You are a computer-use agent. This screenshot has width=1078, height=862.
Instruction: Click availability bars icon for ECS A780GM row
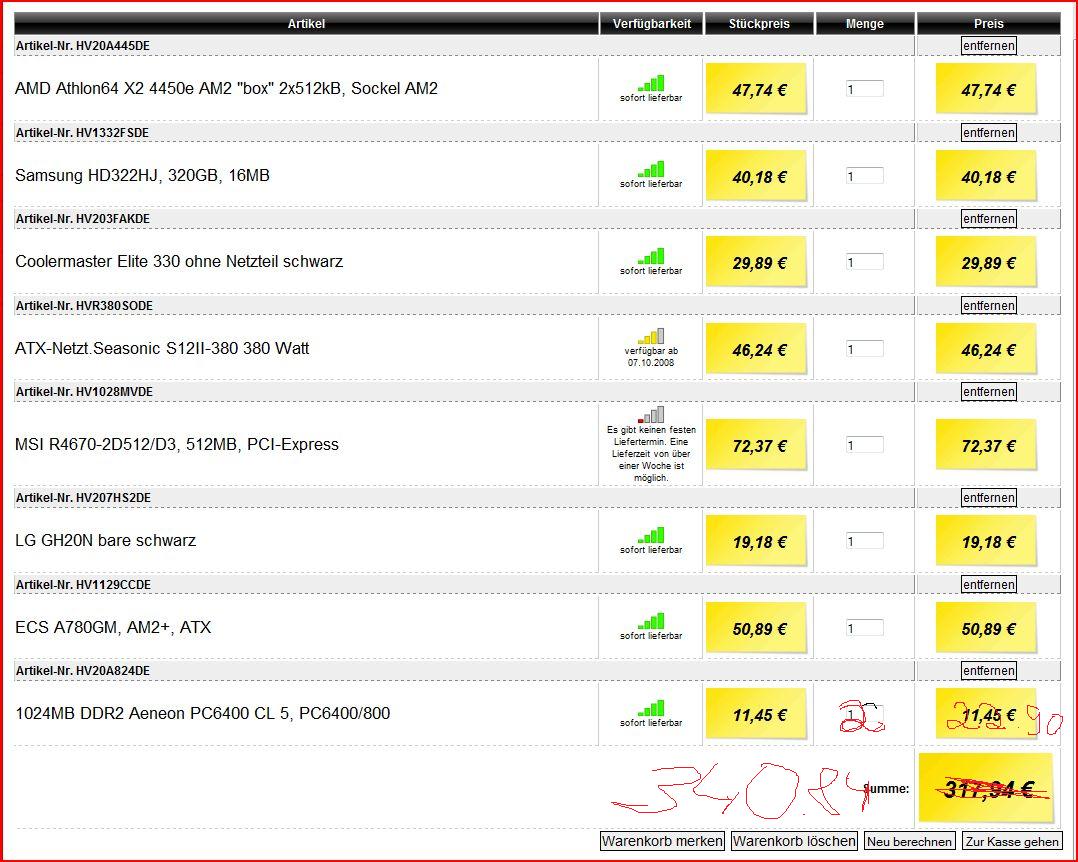651,621
